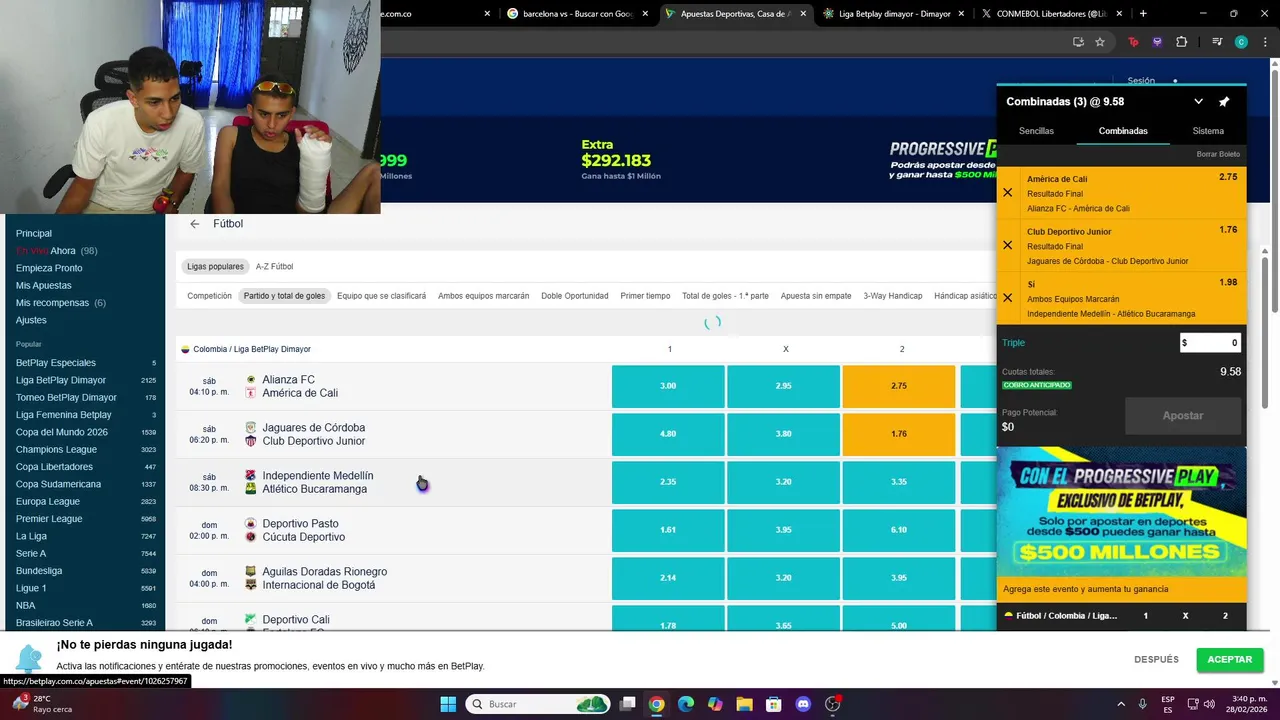1280x720 pixels.
Task: Toggle Jaguares de Córdoba win odds 4.80
Action: (668, 434)
